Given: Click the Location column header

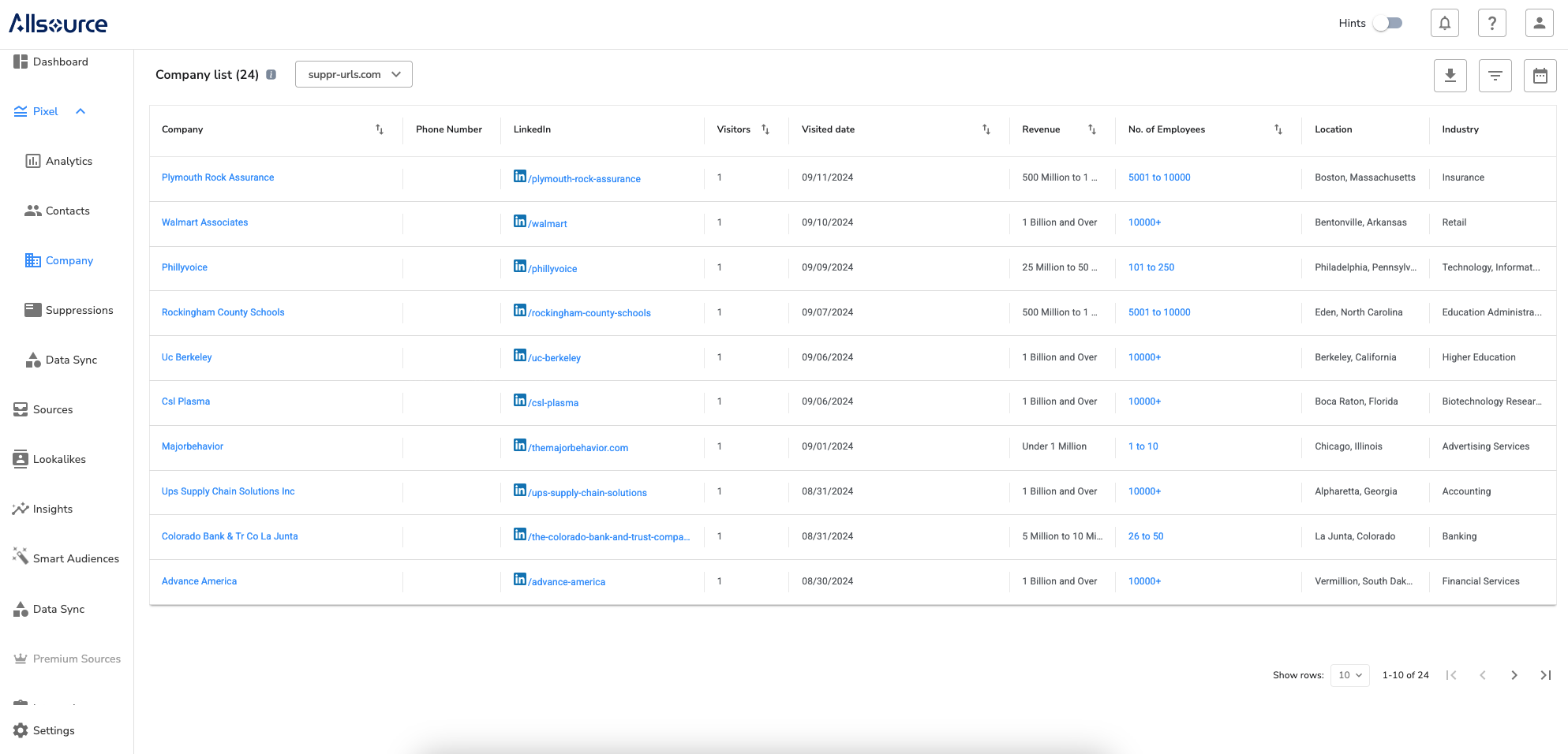Looking at the screenshot, I should coord(1334,129).
